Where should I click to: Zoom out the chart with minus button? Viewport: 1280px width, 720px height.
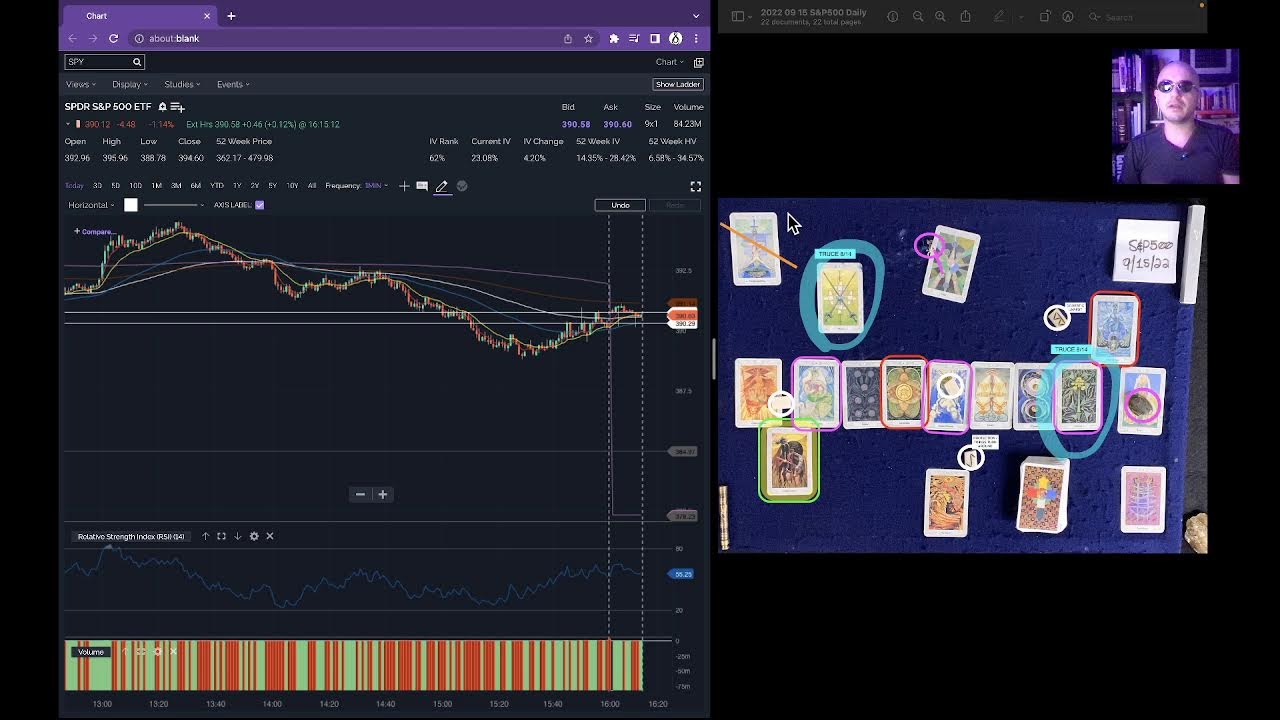(360, 494)
